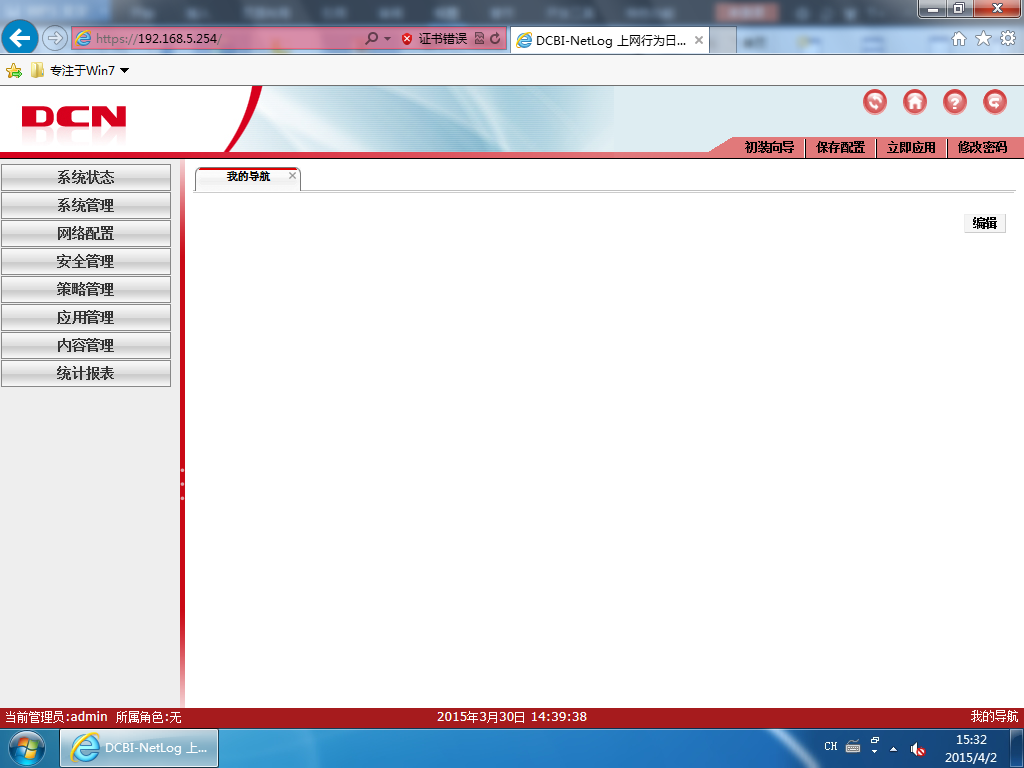The height and width of the screenshot is (768, 1024).
Task: Click 保存配置 to save configuration
Action: coord(840,148)
